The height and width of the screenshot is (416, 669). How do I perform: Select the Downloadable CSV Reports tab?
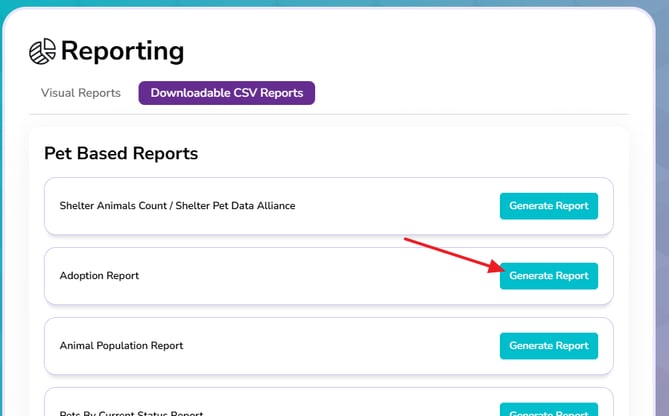(x=227, y=93)
